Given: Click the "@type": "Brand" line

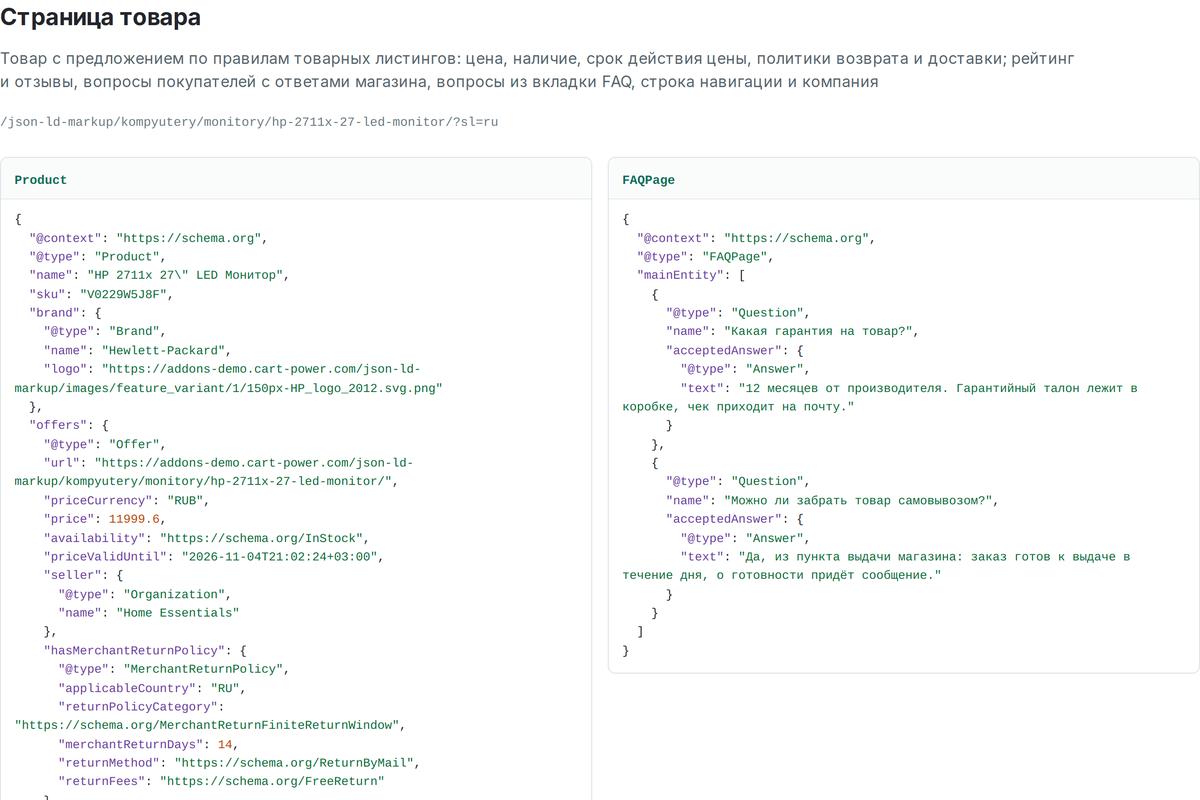Looking at the screenshot, I should click(107, 331).
